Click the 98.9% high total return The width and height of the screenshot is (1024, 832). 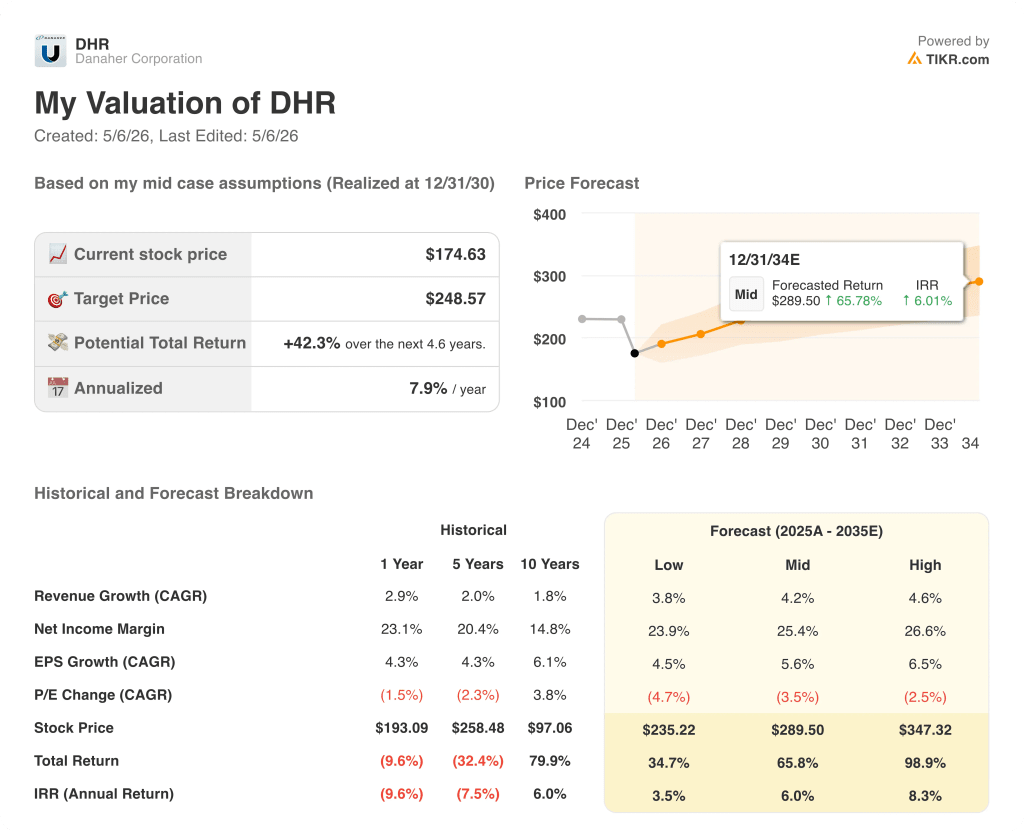click(925, 763)
